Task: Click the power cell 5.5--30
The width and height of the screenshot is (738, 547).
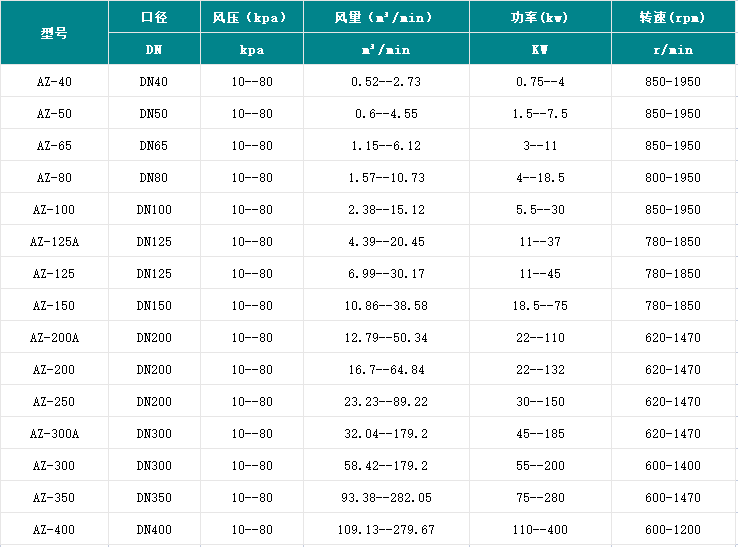Action: pos(539,210)
